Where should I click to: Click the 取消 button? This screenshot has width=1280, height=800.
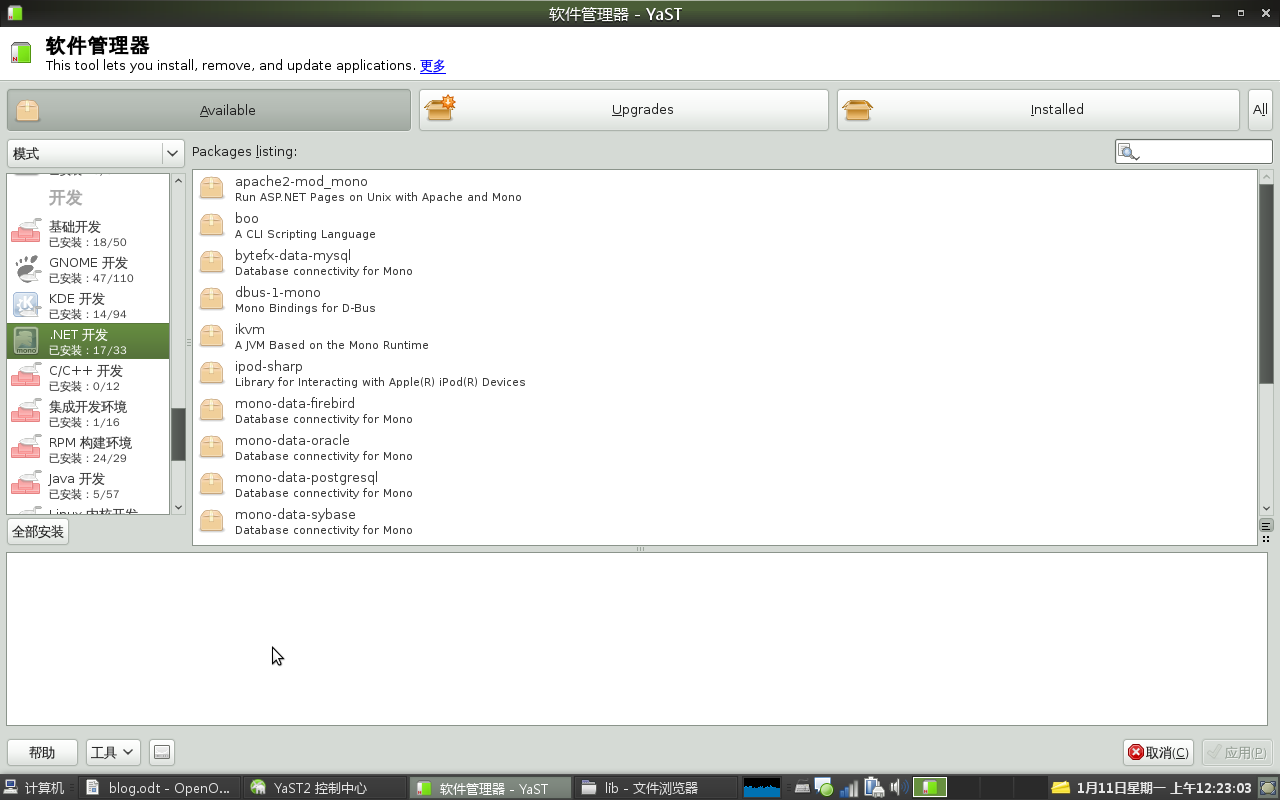(1158, 752)
